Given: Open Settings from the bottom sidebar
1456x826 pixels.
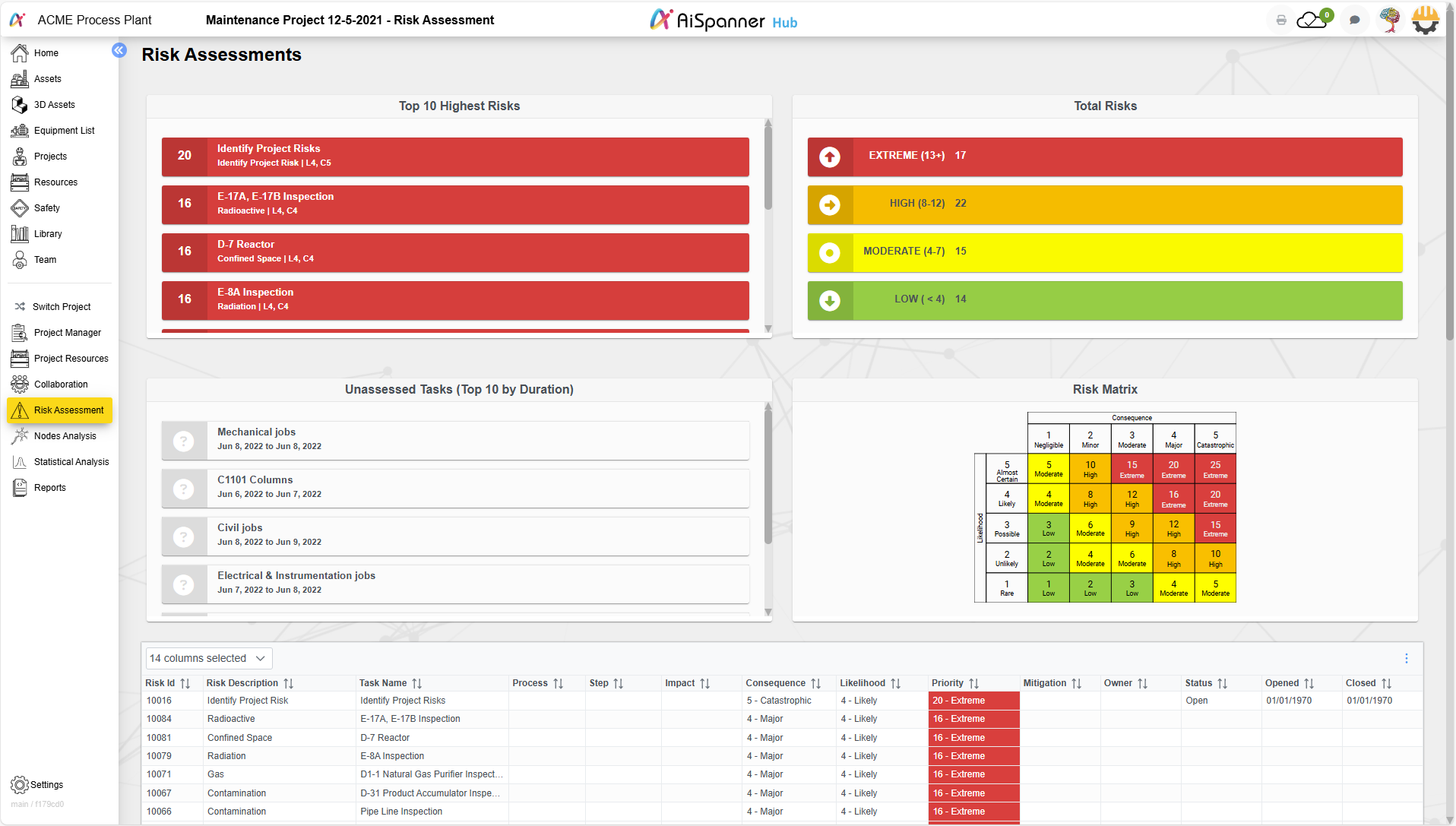Looking at the screenshot, I should (36, 784).
